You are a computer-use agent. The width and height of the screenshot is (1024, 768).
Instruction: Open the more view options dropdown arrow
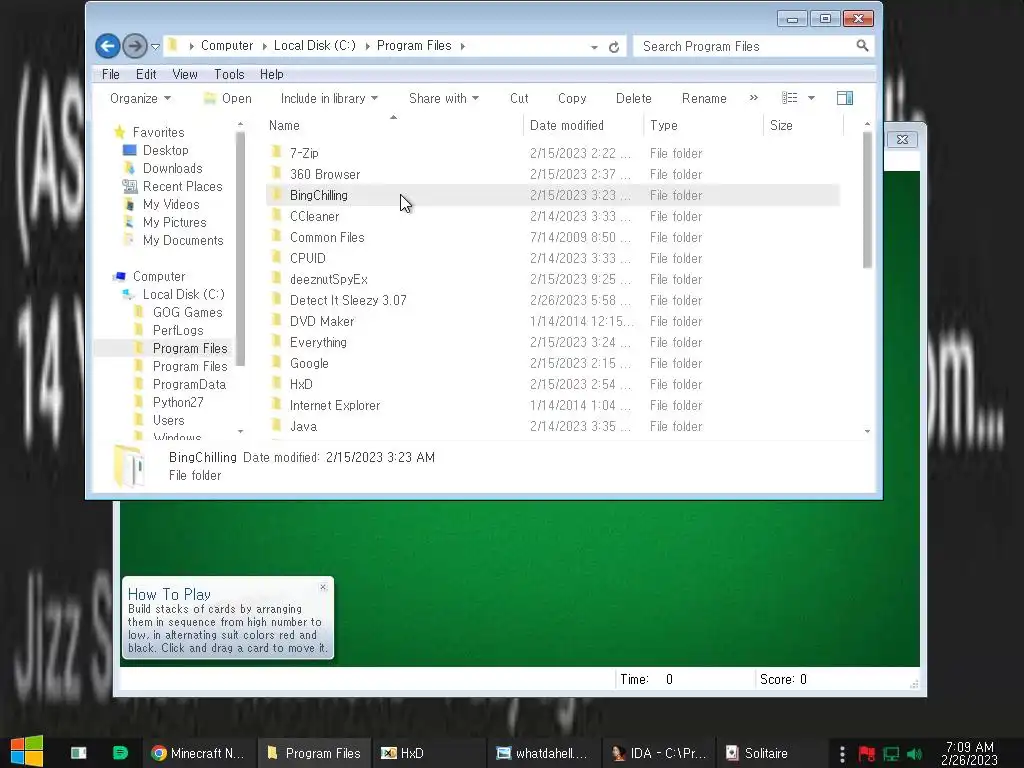(x=811, y=99)
